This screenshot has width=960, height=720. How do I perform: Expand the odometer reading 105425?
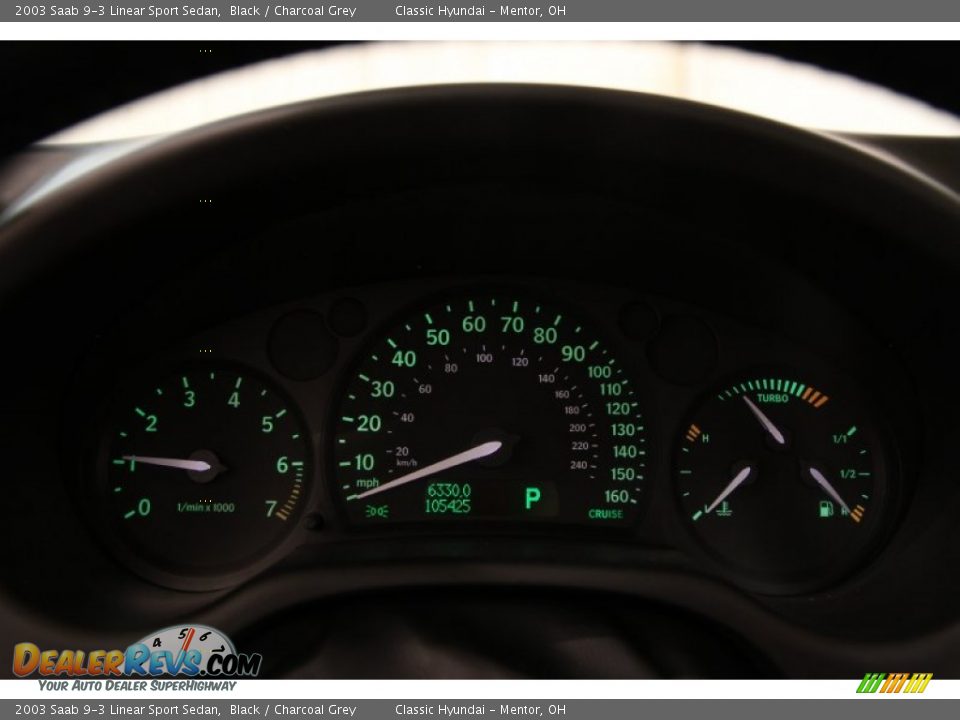(x=449, y=507)
